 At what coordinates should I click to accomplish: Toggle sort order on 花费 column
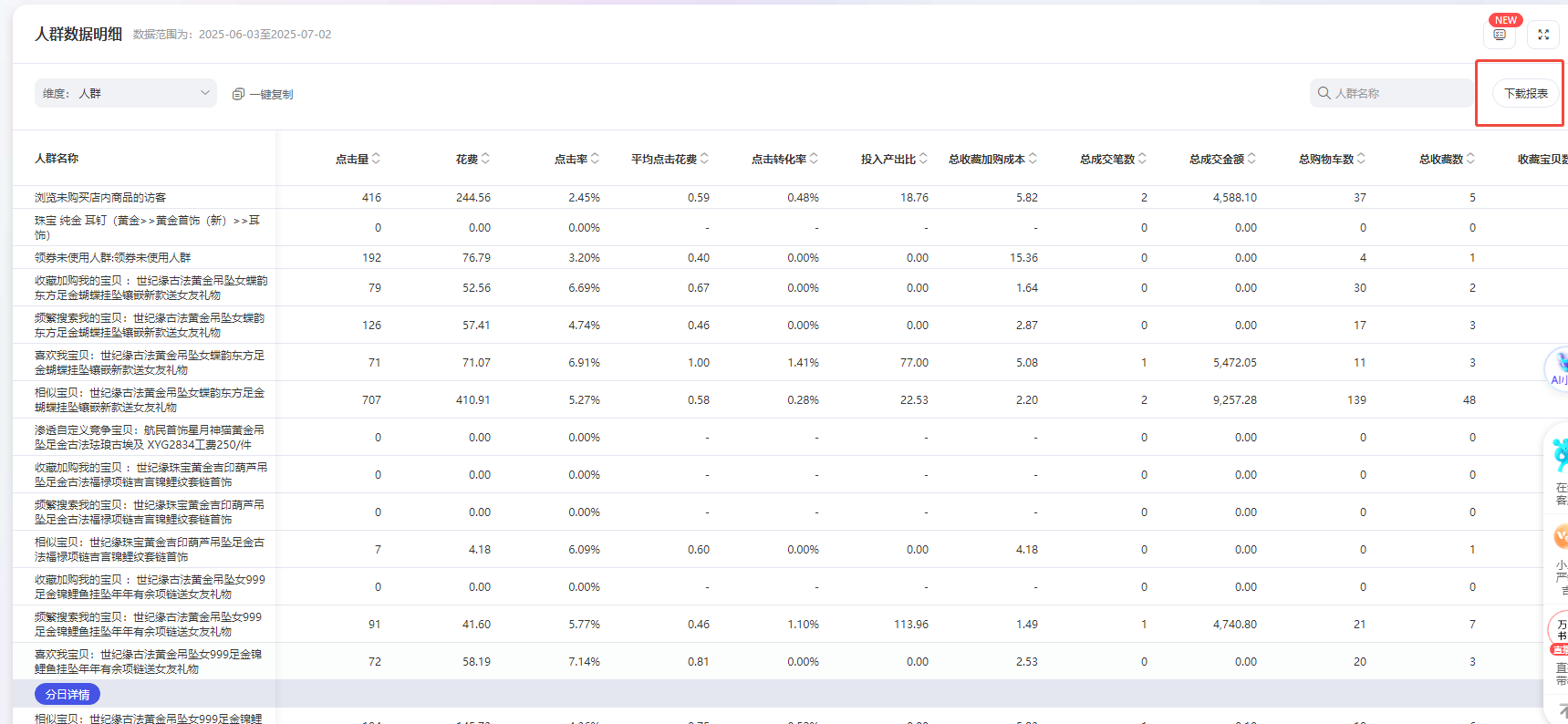click(x=485, y=159)
